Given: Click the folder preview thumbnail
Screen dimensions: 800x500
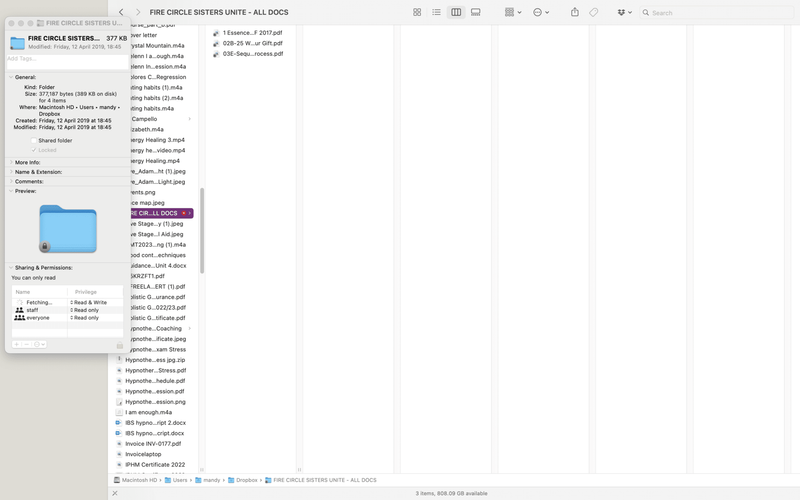Looking at the screenshot, I should [x=68, y=229].
